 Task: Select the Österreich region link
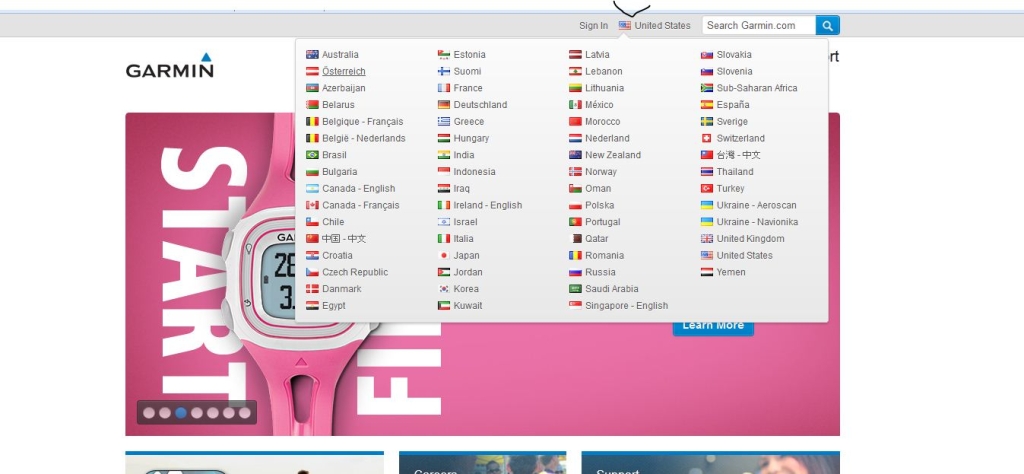[x=344, y=72]
